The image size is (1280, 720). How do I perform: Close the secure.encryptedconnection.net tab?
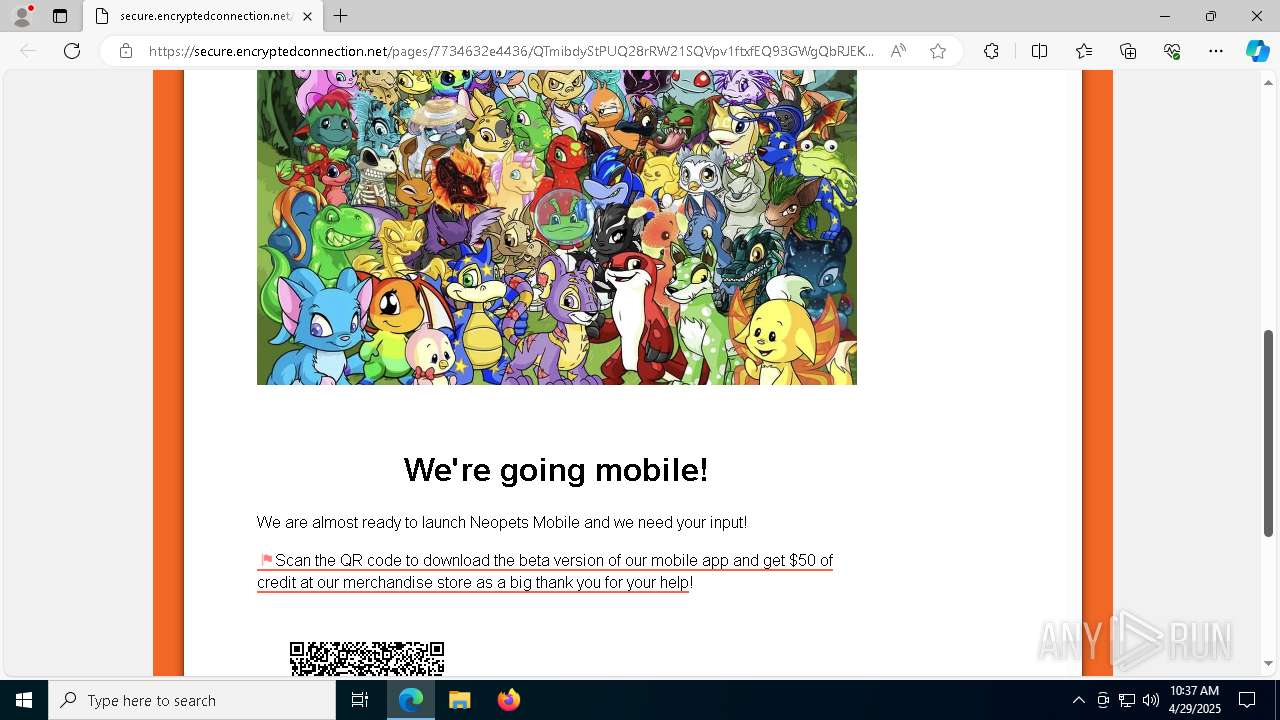click(x=307, y=16)
